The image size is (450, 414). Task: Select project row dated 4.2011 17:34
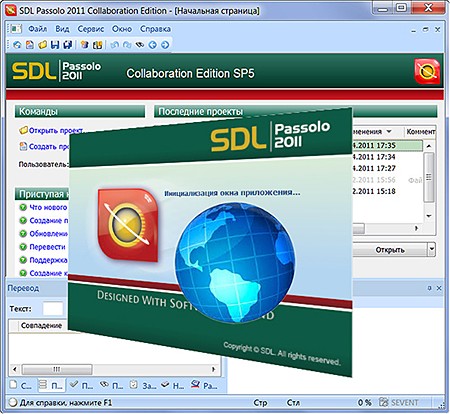pyautogui.click(x=387, y=157)
